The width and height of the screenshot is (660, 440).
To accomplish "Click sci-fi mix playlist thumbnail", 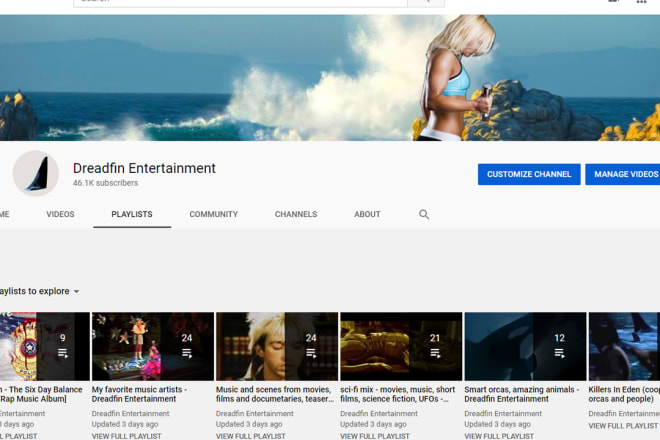I will click(401, 346).
